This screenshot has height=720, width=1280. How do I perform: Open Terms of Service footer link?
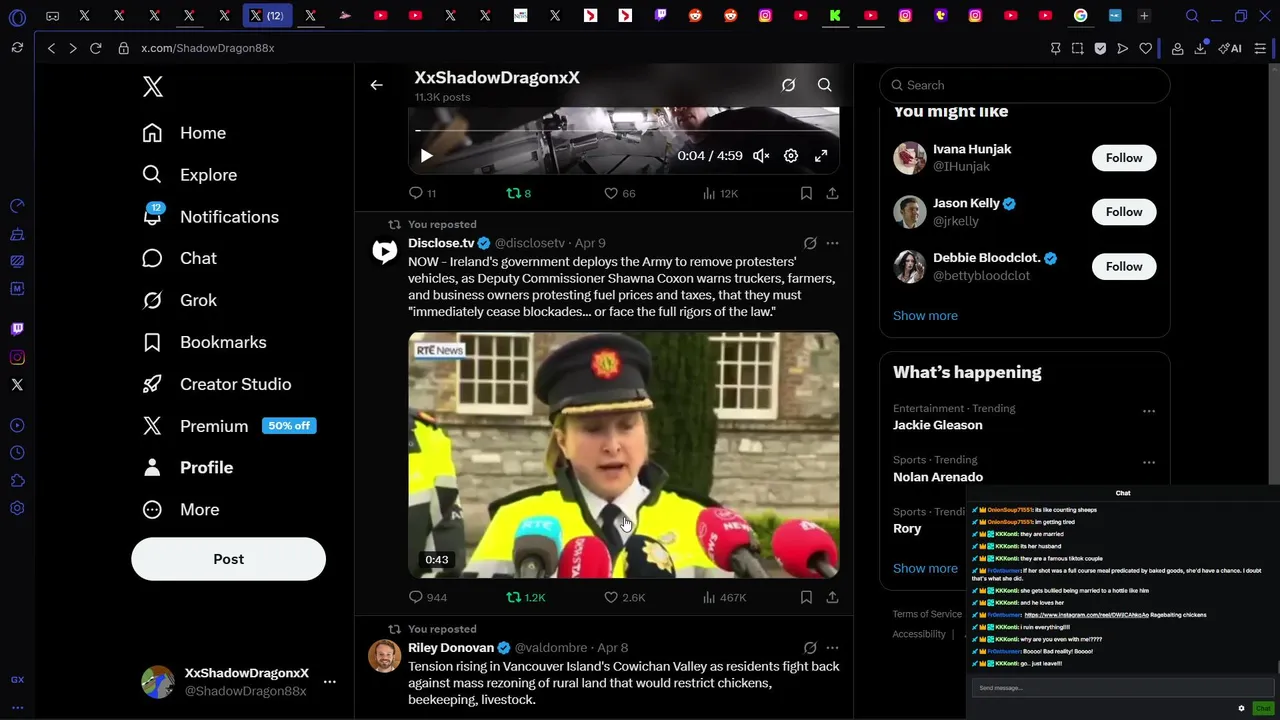[927, 614]
